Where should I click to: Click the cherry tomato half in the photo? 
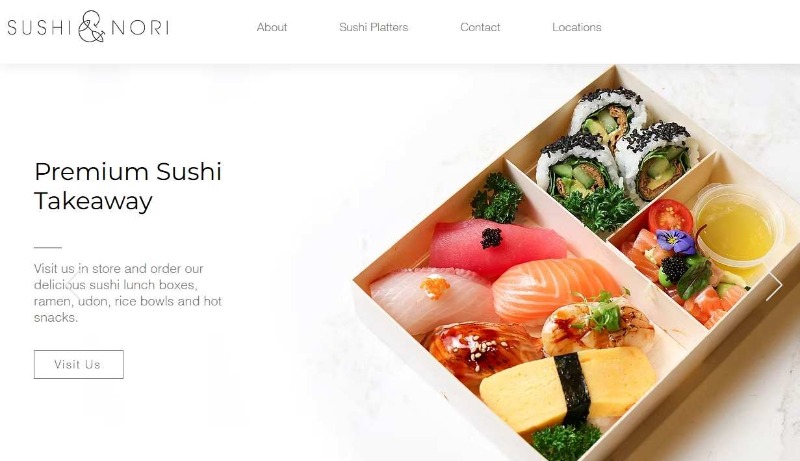click(670, 216)
